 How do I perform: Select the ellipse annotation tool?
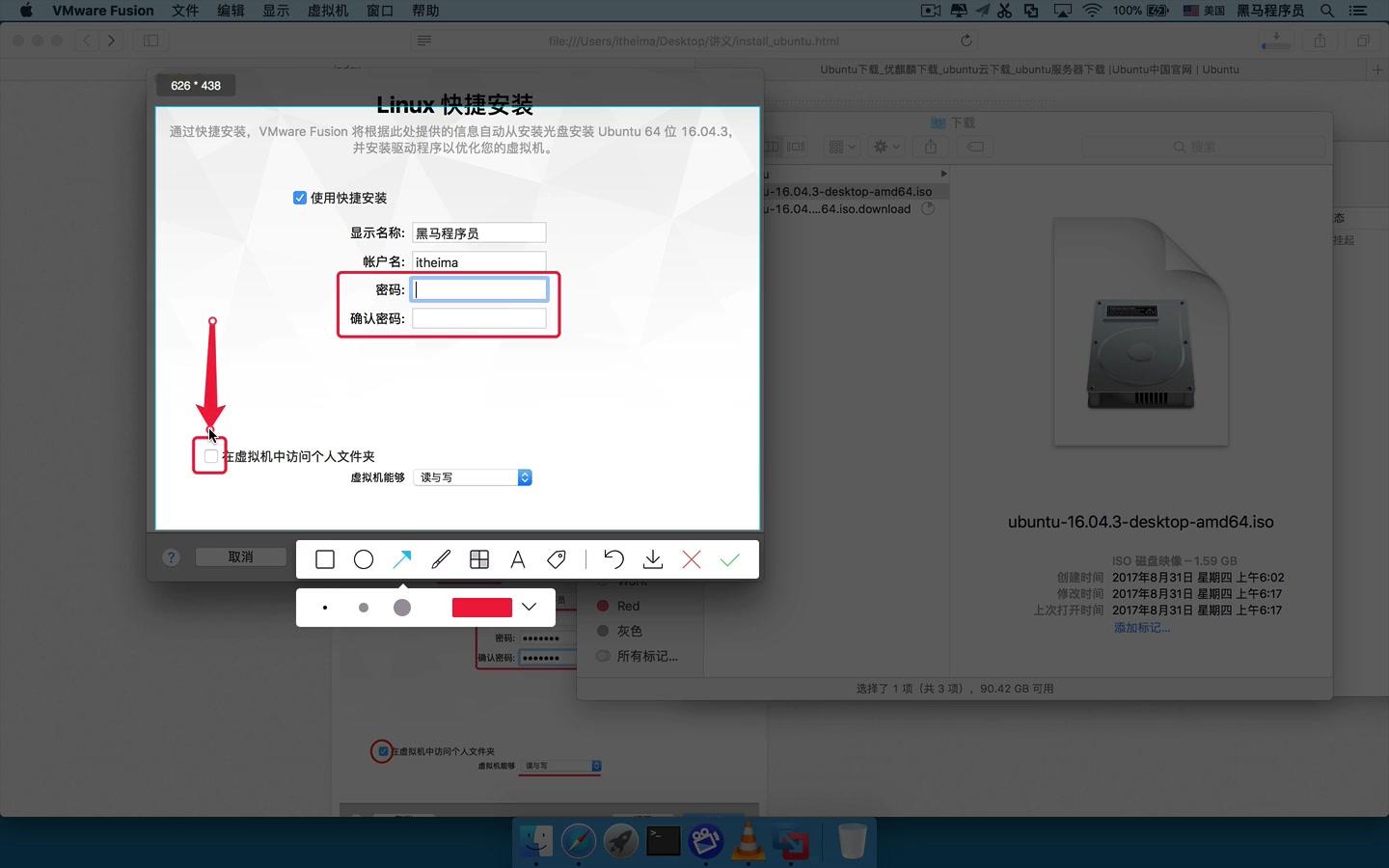point(364,559)
